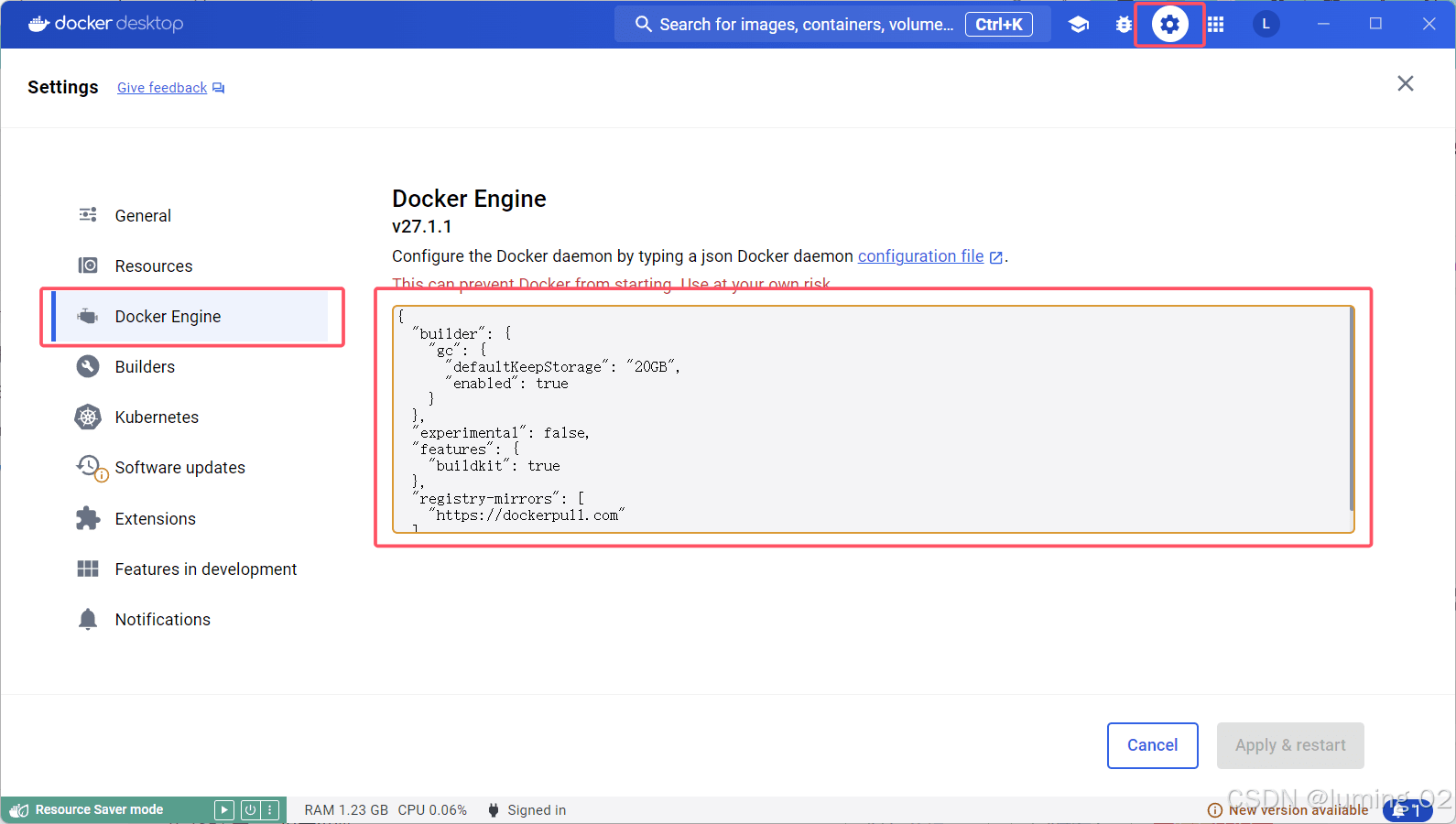Select Docker Engine settings section
The image size is (1456, 824).
pos(190,317)
